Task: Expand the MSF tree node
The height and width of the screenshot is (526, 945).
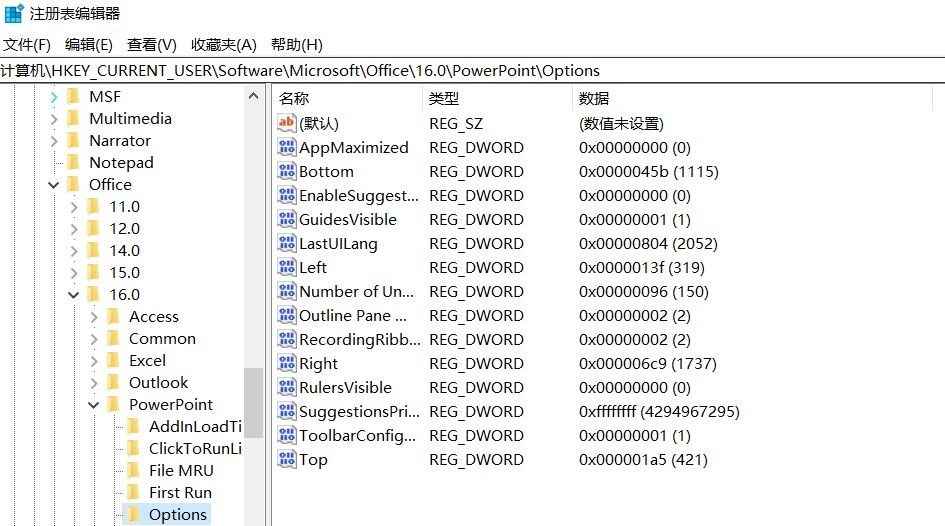Action: coord(54,96)
